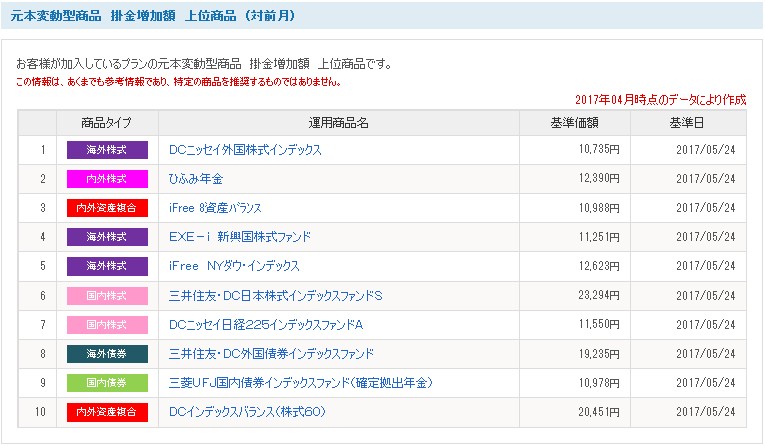
Task: Open iFree 8資産バランス fund link
Action: pyautogui.click(x=215, y=208)
